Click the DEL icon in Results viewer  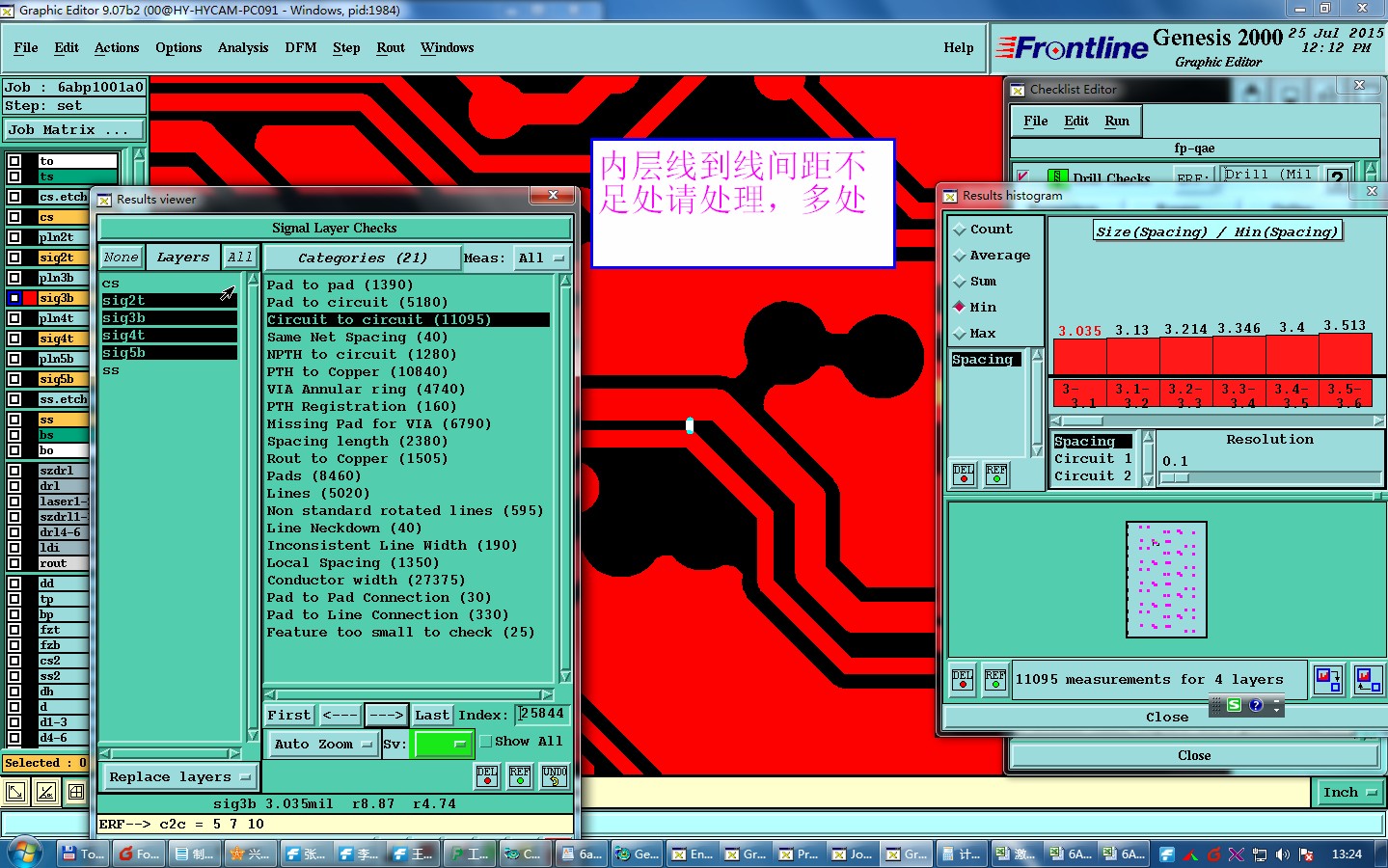(487, 775)
